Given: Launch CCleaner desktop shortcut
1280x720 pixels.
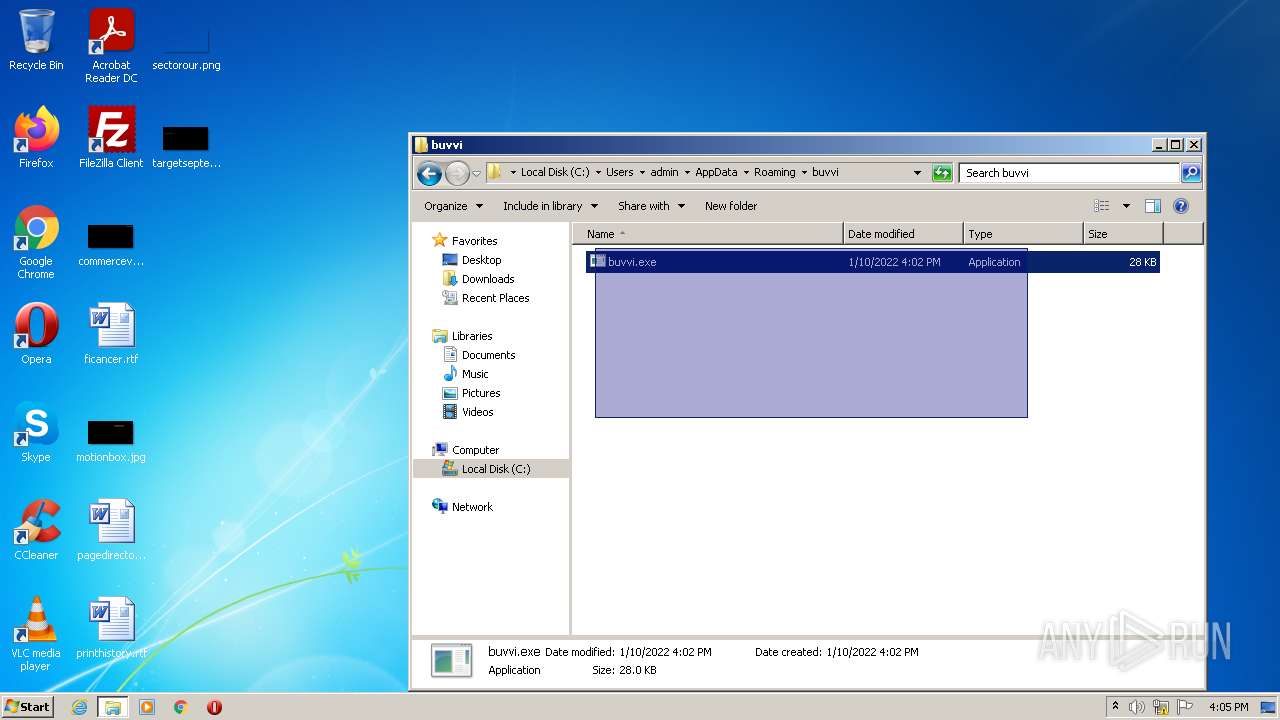Looking at the screenshot, I should point(36,530).
